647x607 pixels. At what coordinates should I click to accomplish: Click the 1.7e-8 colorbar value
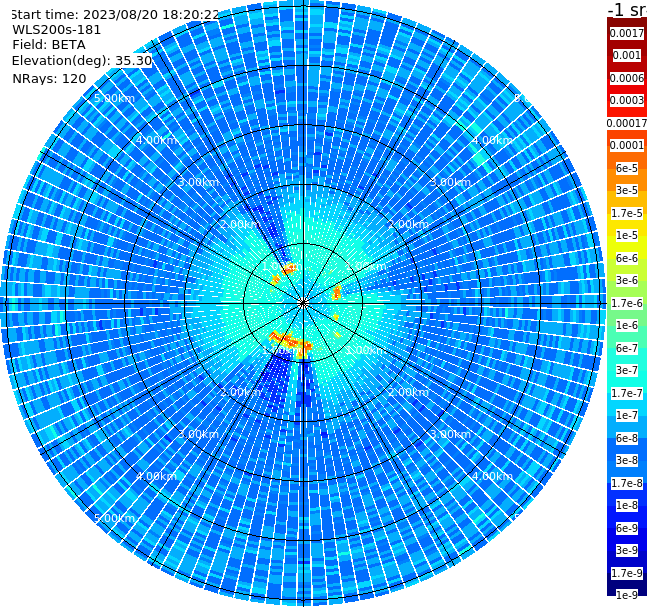[627, 483]
